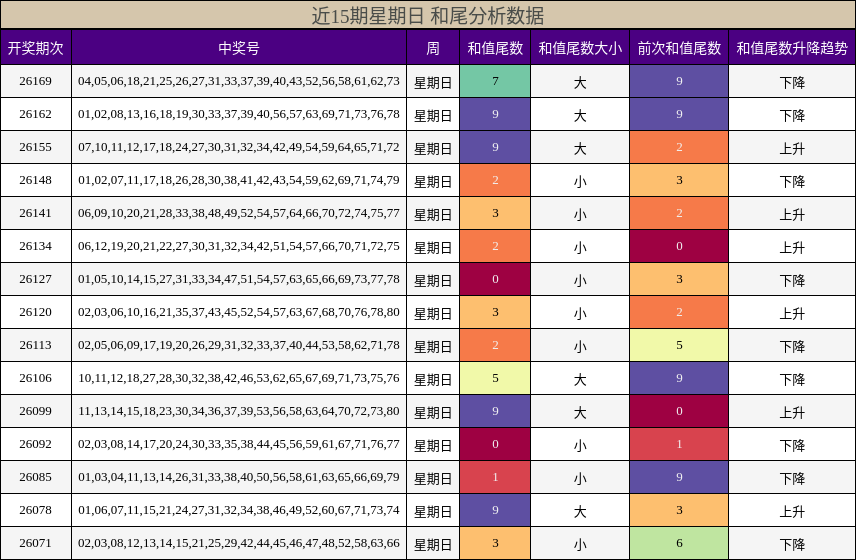Select 小 size cell in row 26148
This screenshot has height=560, width=856.
pyautogui.click(x=580, y=181)
